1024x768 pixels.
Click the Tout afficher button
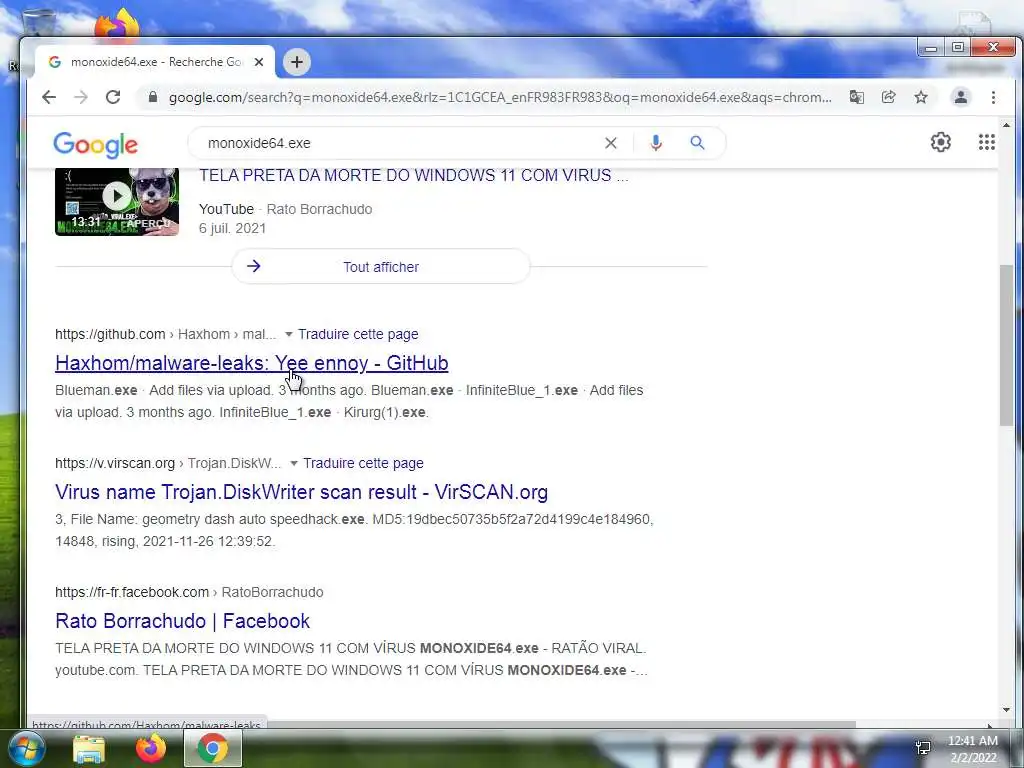(381, 266)
